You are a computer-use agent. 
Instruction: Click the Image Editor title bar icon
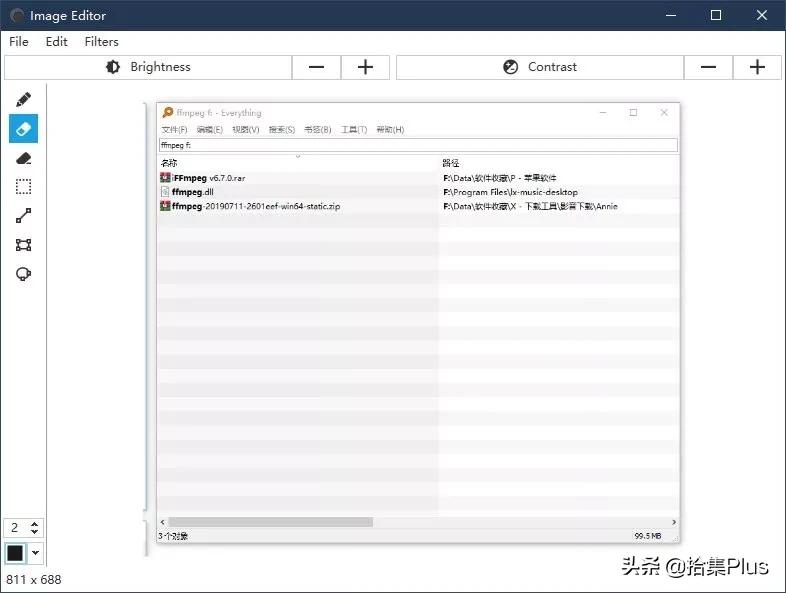[x=17, y=16]
